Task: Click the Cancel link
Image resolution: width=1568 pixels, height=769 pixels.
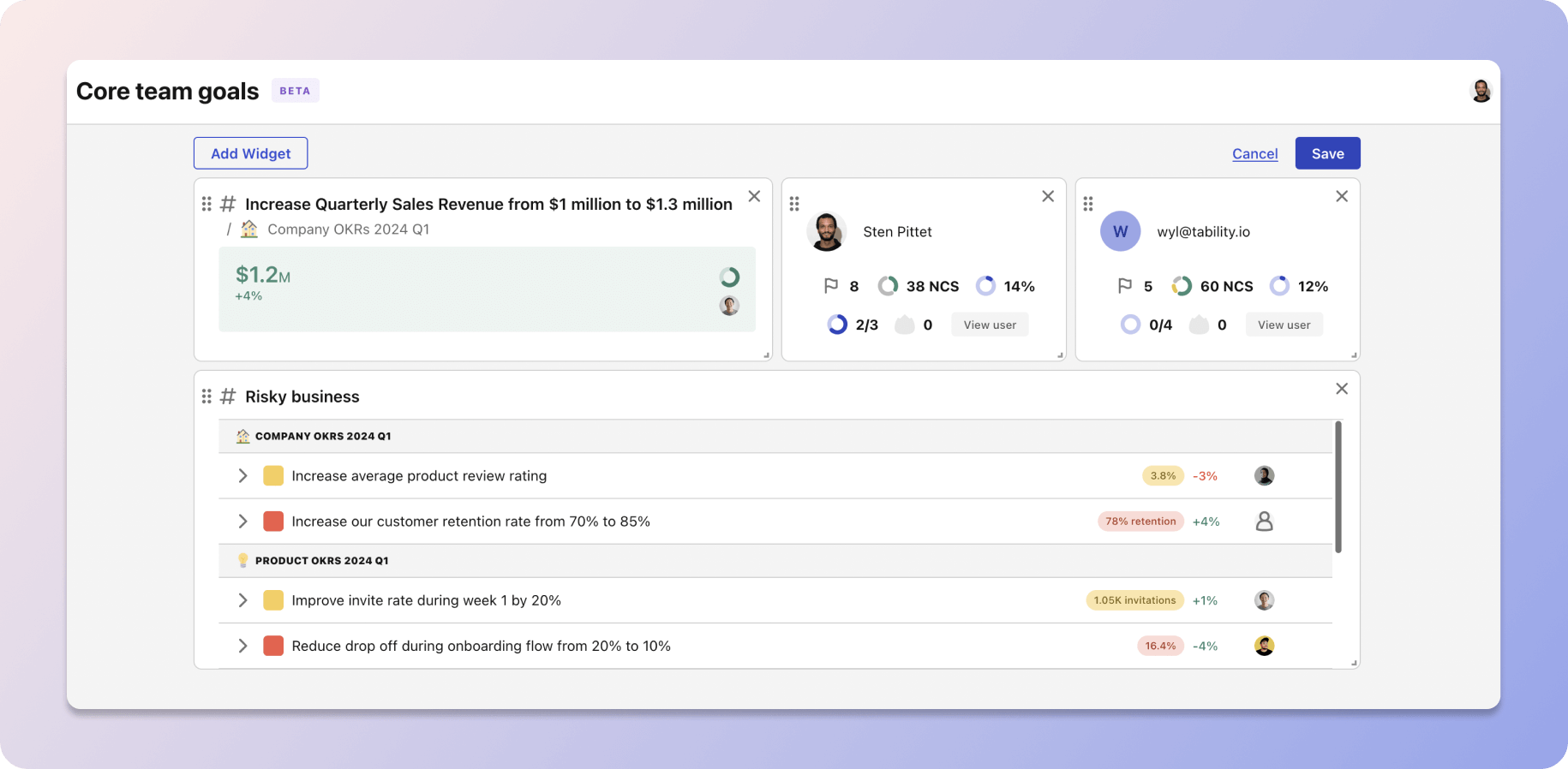Action: 1254,153
